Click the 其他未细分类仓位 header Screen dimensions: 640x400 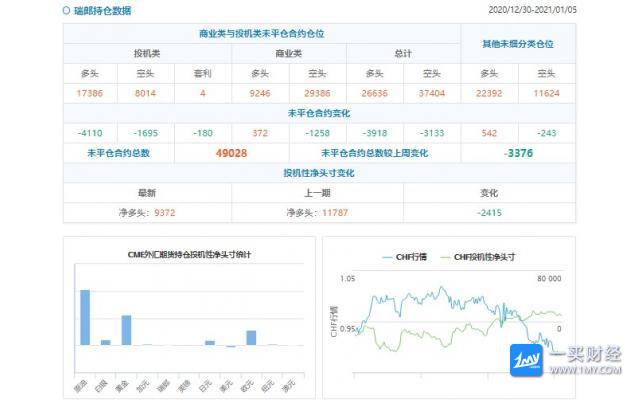518,44
